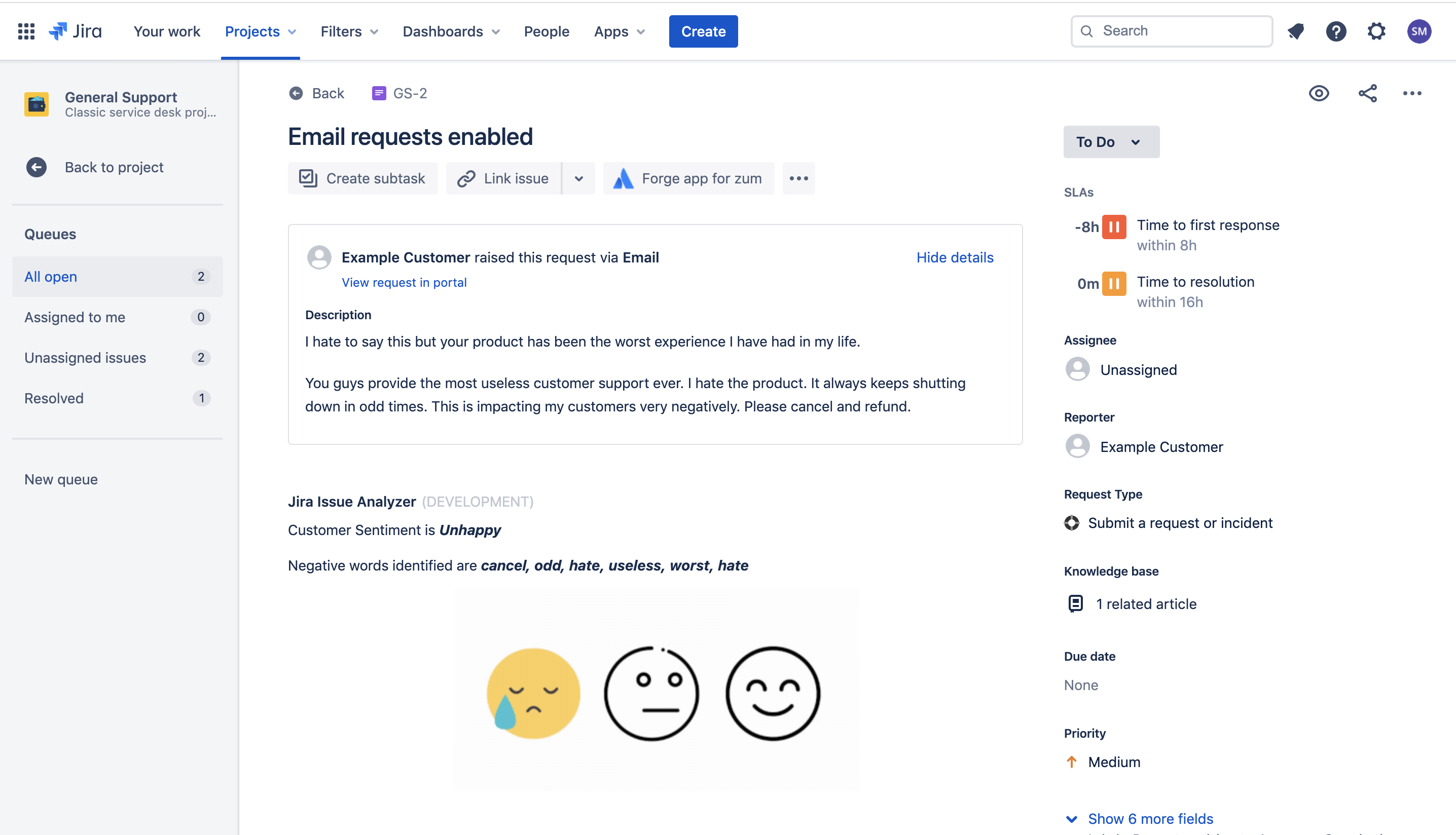Expand the Link issue dropdown arrow
The image size is (1456, 835).
(x=578, y=178)
